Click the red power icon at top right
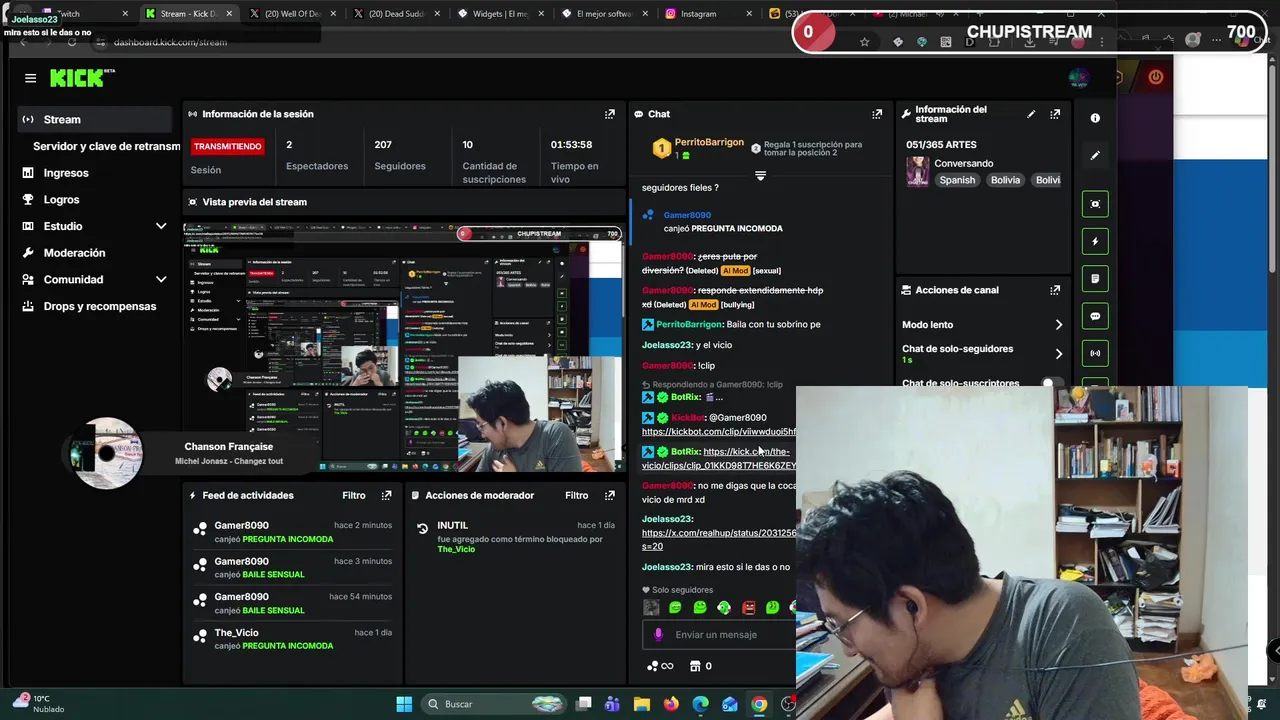The height and width of the screenshot is (720, 1280). (1156, 77)
